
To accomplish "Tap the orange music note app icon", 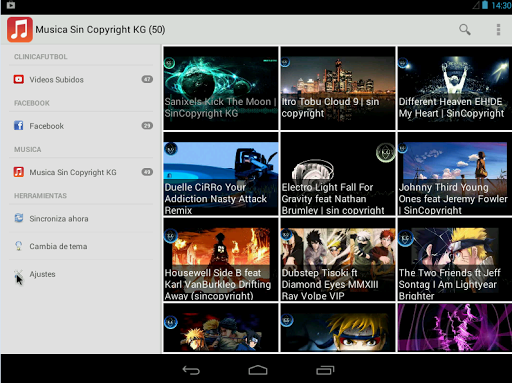I will pyautogui.click(x=20, y=30).
